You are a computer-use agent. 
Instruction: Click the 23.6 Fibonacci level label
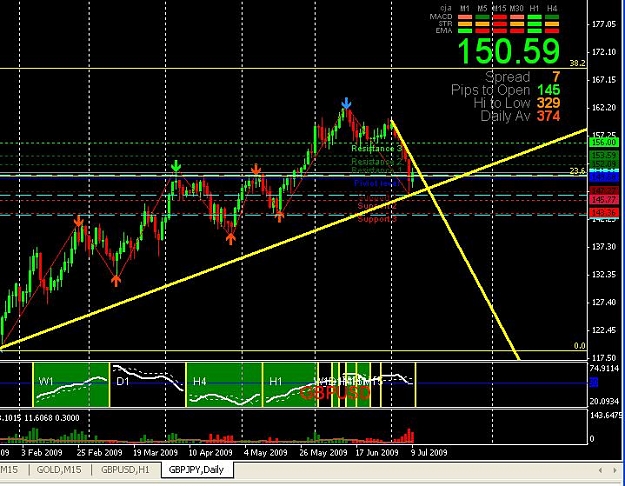pos(577,171)
